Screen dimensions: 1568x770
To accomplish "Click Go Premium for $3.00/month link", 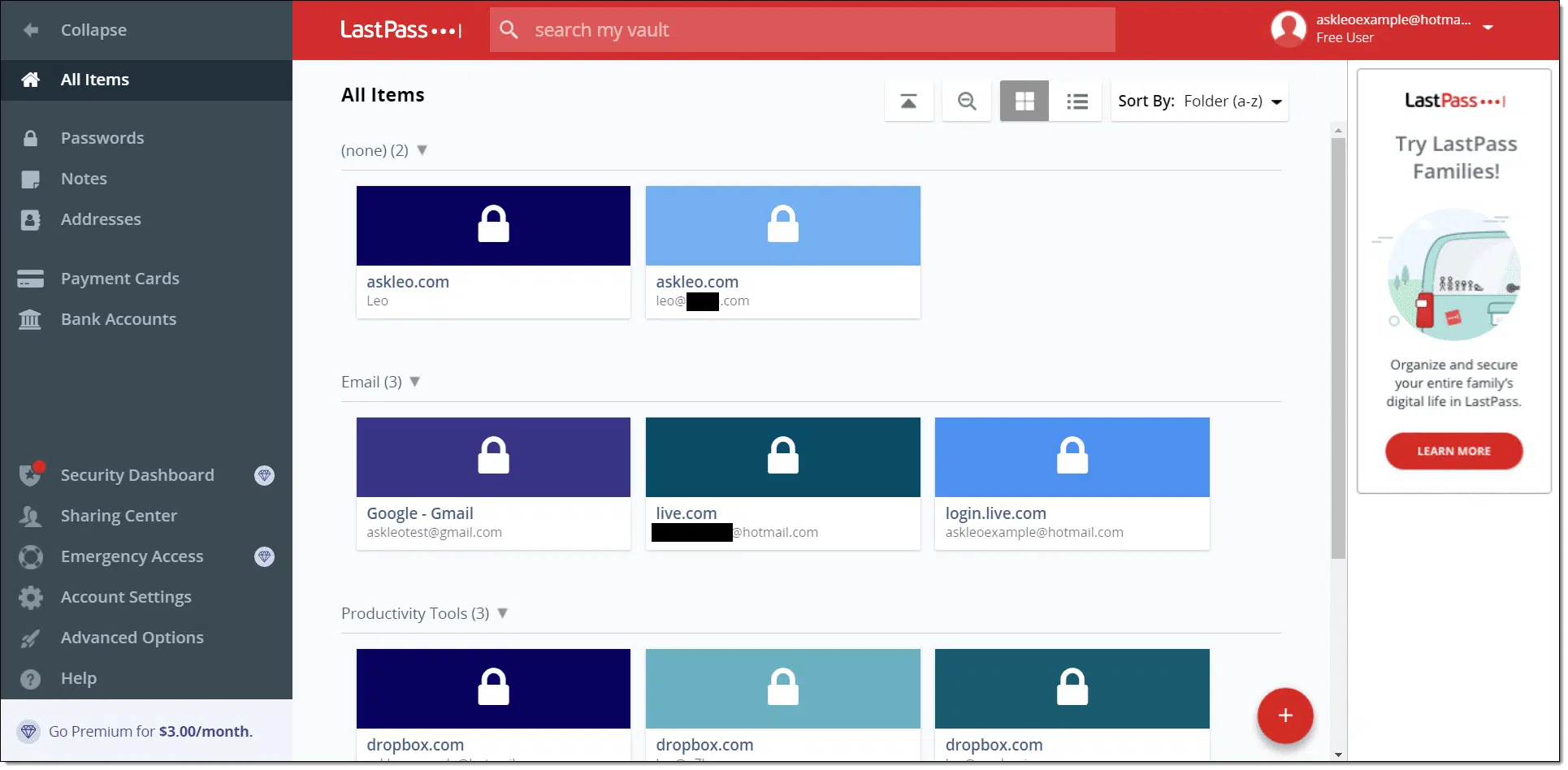I will coord(150,731).
